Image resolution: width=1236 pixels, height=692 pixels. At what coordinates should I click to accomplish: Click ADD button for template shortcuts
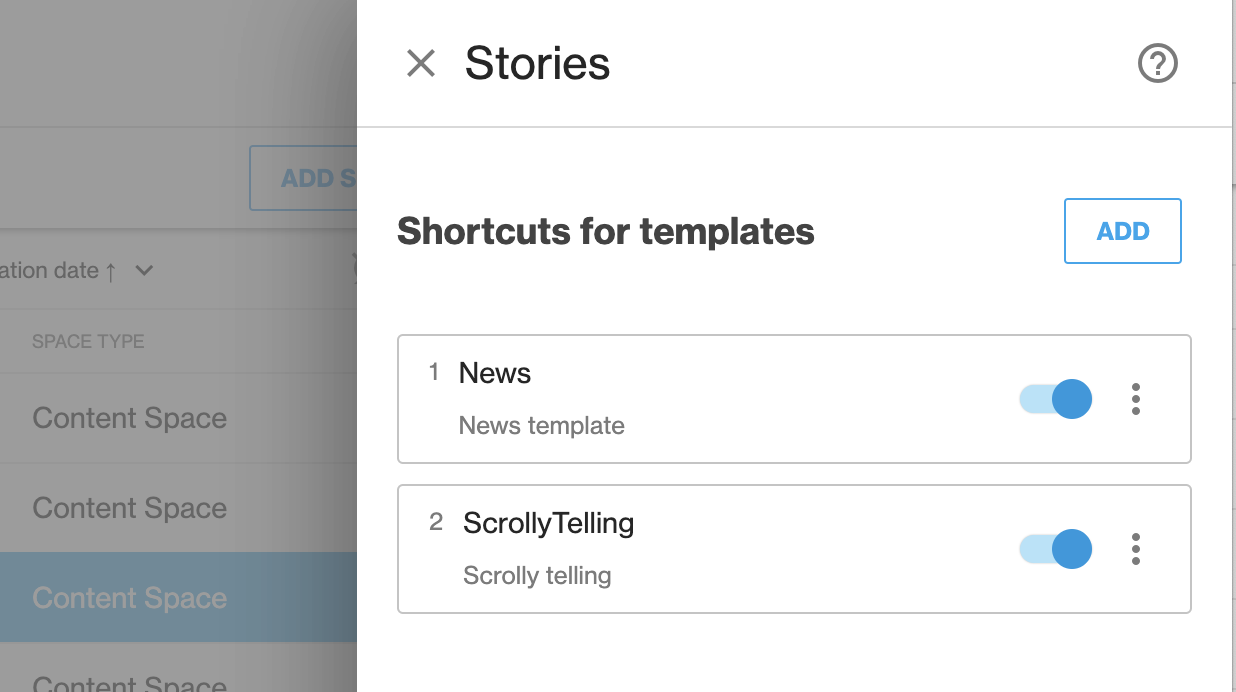coord(1123,231)
